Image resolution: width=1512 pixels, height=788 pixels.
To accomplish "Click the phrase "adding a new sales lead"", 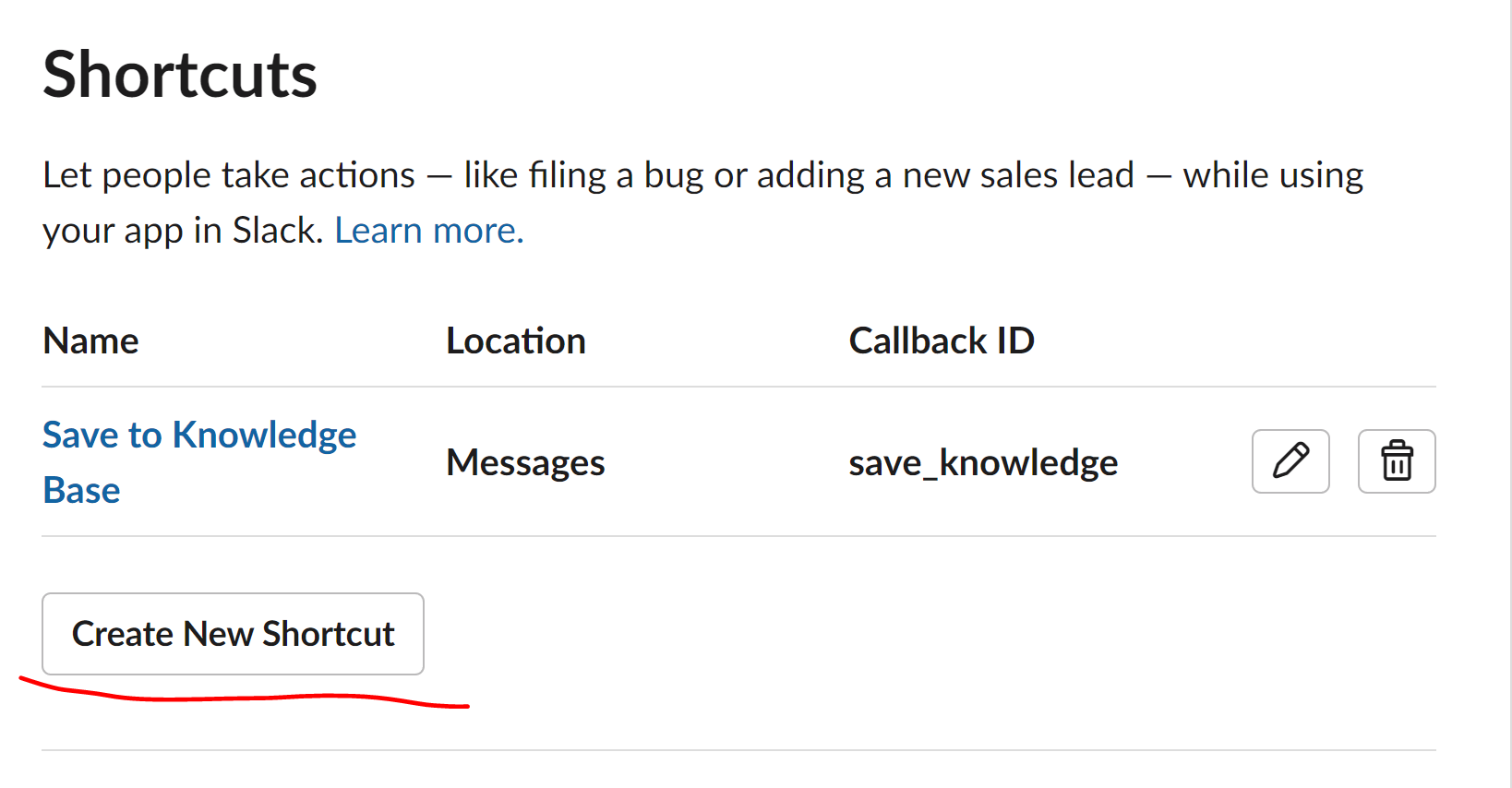I will (x=945, y=175).
